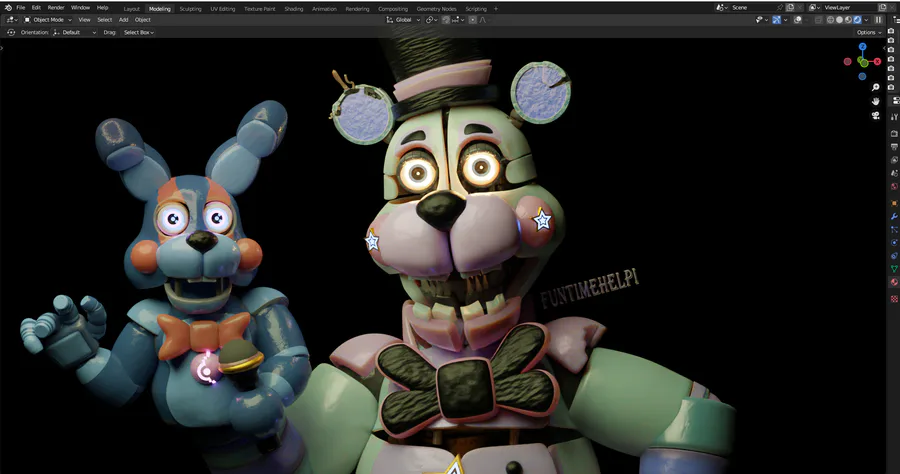Viewport: 900px width, 474px height.
Task: Select the Modeling workspace tab
Action: [x=160, y=9]
